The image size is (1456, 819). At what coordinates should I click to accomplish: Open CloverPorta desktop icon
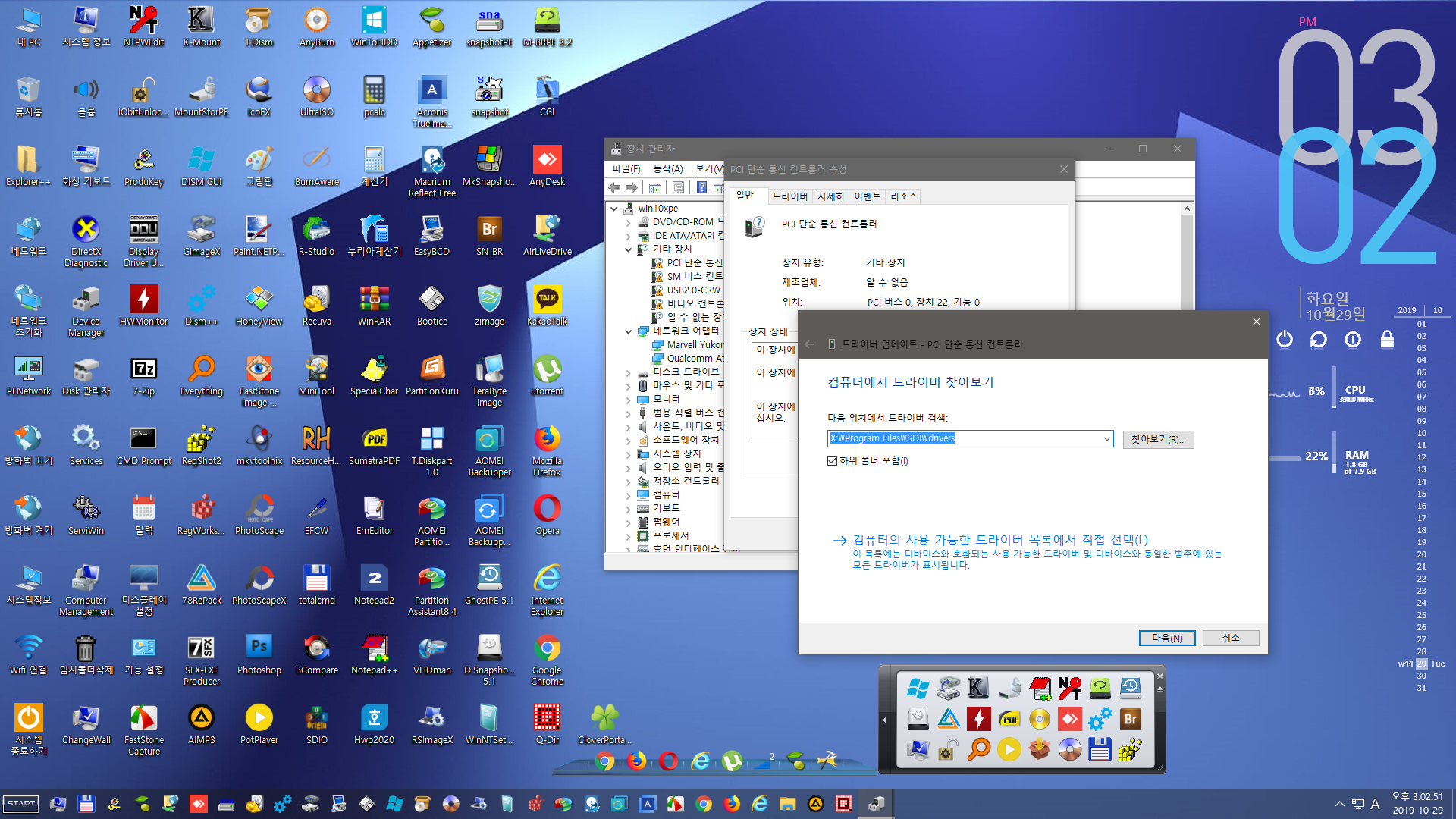(604, 724)
